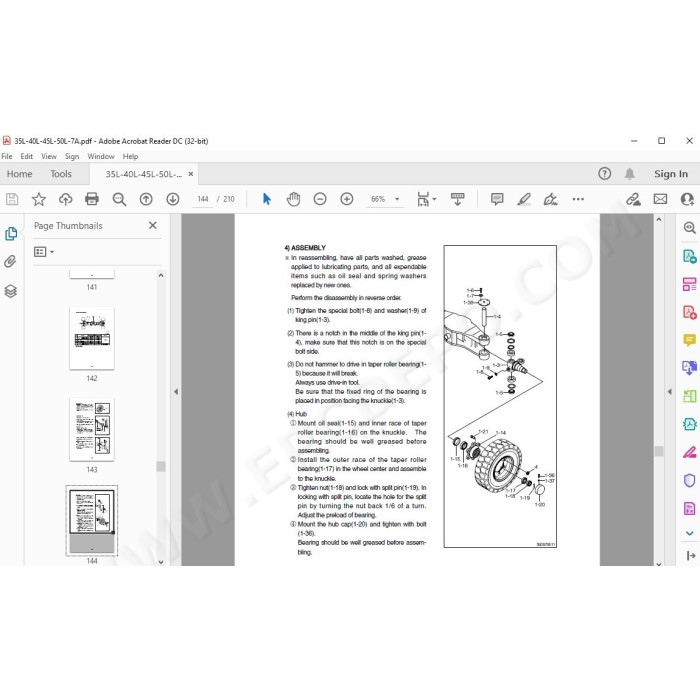Open the Edit menu

[x=27, y=156]
